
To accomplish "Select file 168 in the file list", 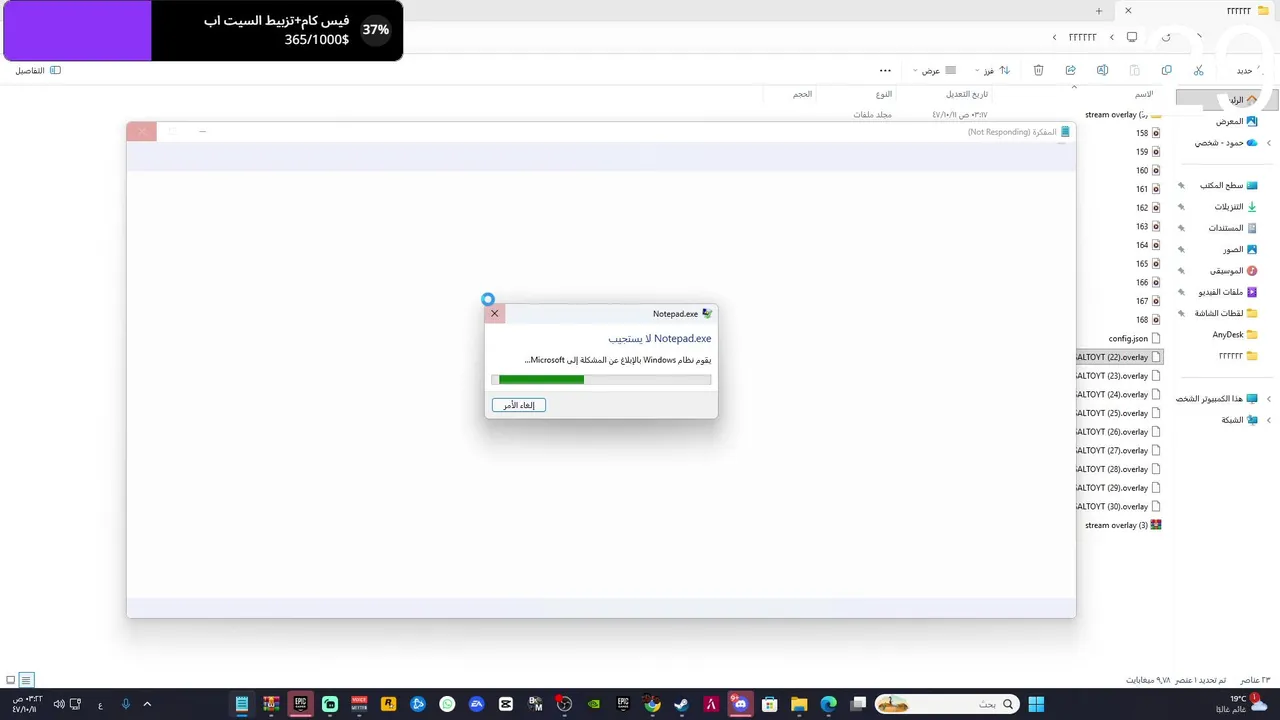I will click(x=1148, y=320).
